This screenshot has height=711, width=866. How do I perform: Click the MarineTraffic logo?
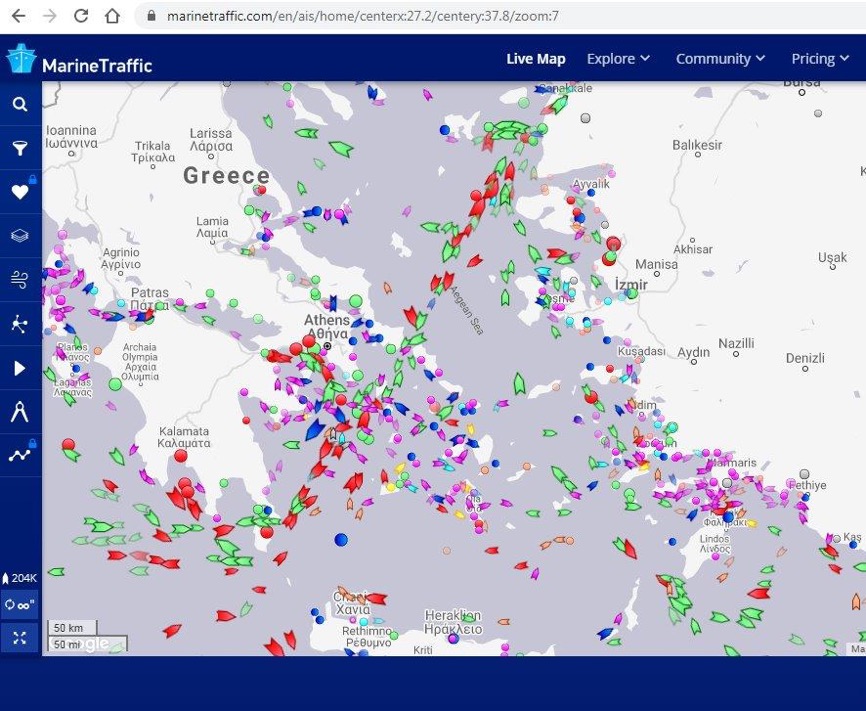click(x=79, y=59)
